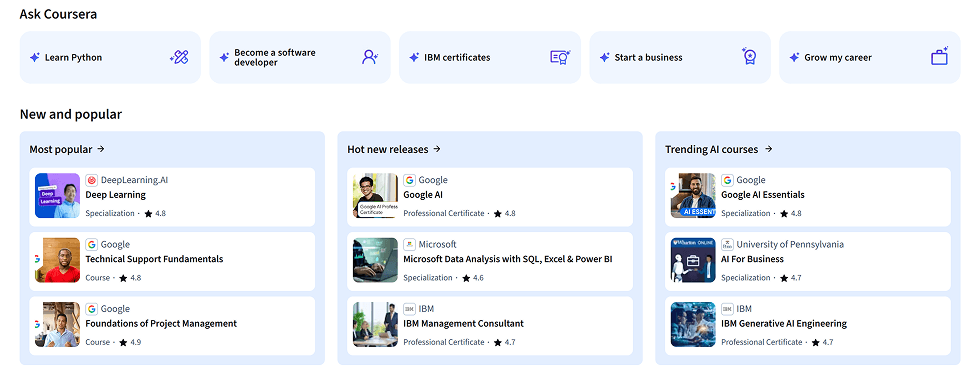This screenshot has height=384, width=976.
Task: Click the IBM Generative AI Engineering thumbnail
Action: 693,324
